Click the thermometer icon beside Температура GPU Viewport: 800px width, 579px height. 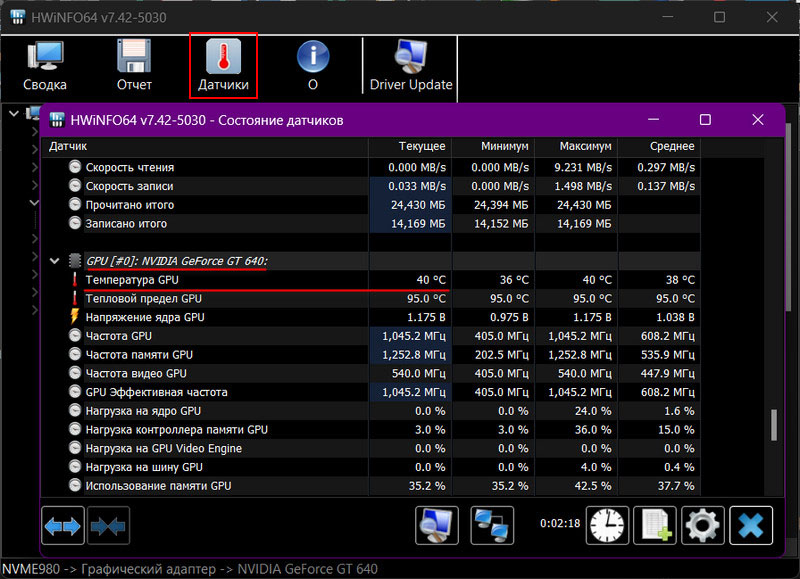[74, 280]
